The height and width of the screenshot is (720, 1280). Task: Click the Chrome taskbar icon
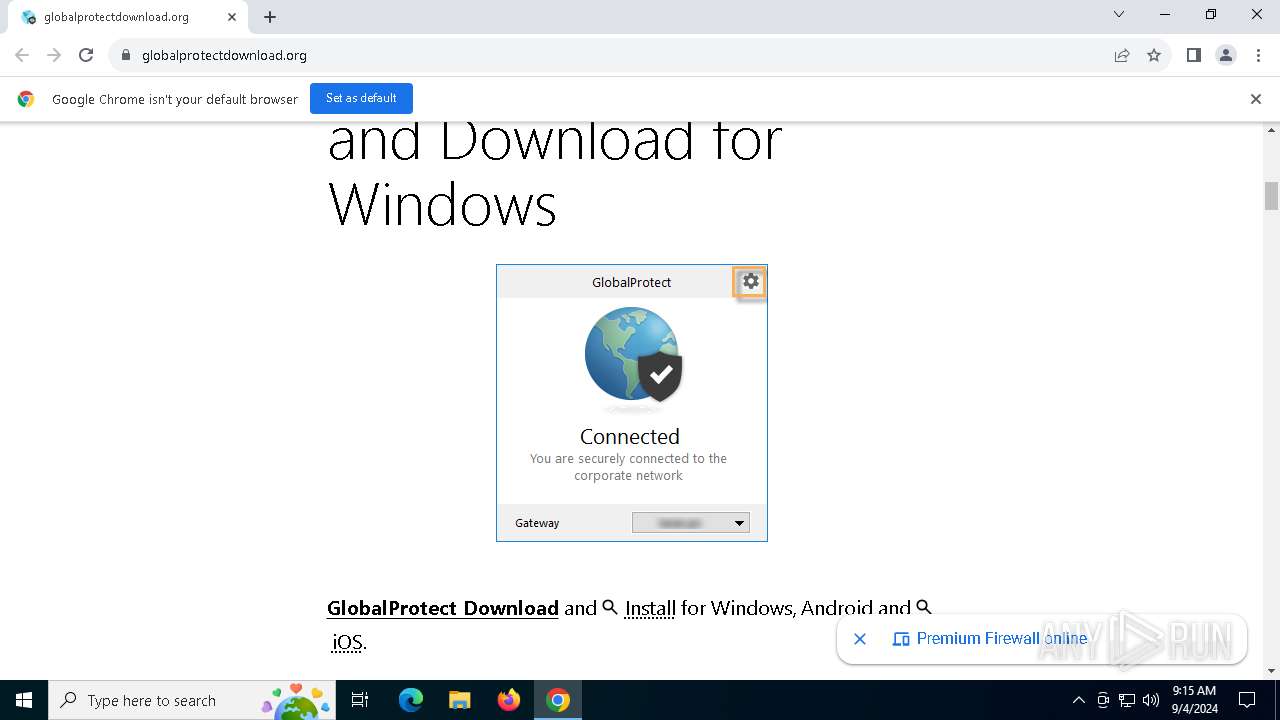pos(558,700)
